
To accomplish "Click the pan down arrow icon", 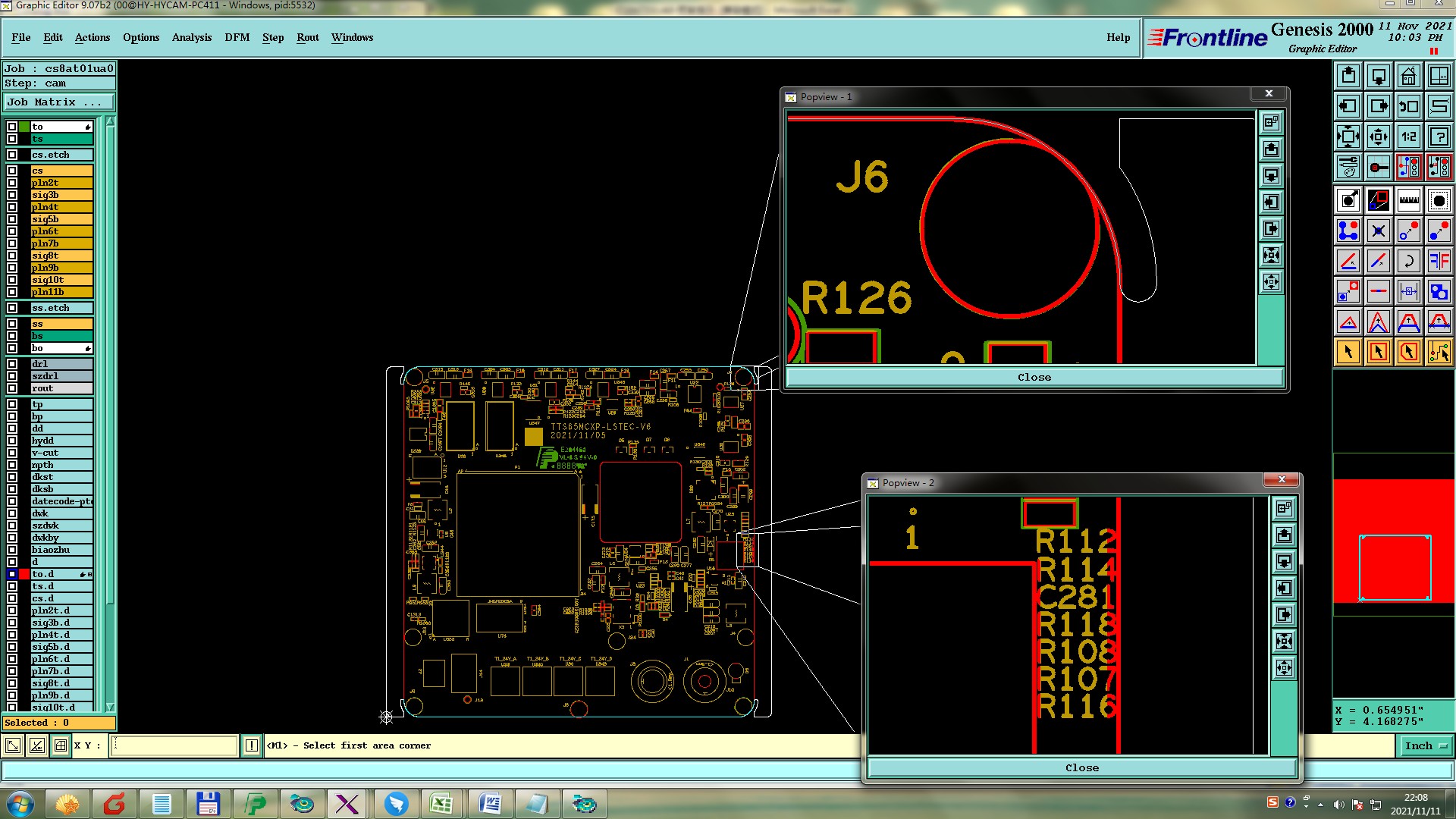I will 1379,76.
